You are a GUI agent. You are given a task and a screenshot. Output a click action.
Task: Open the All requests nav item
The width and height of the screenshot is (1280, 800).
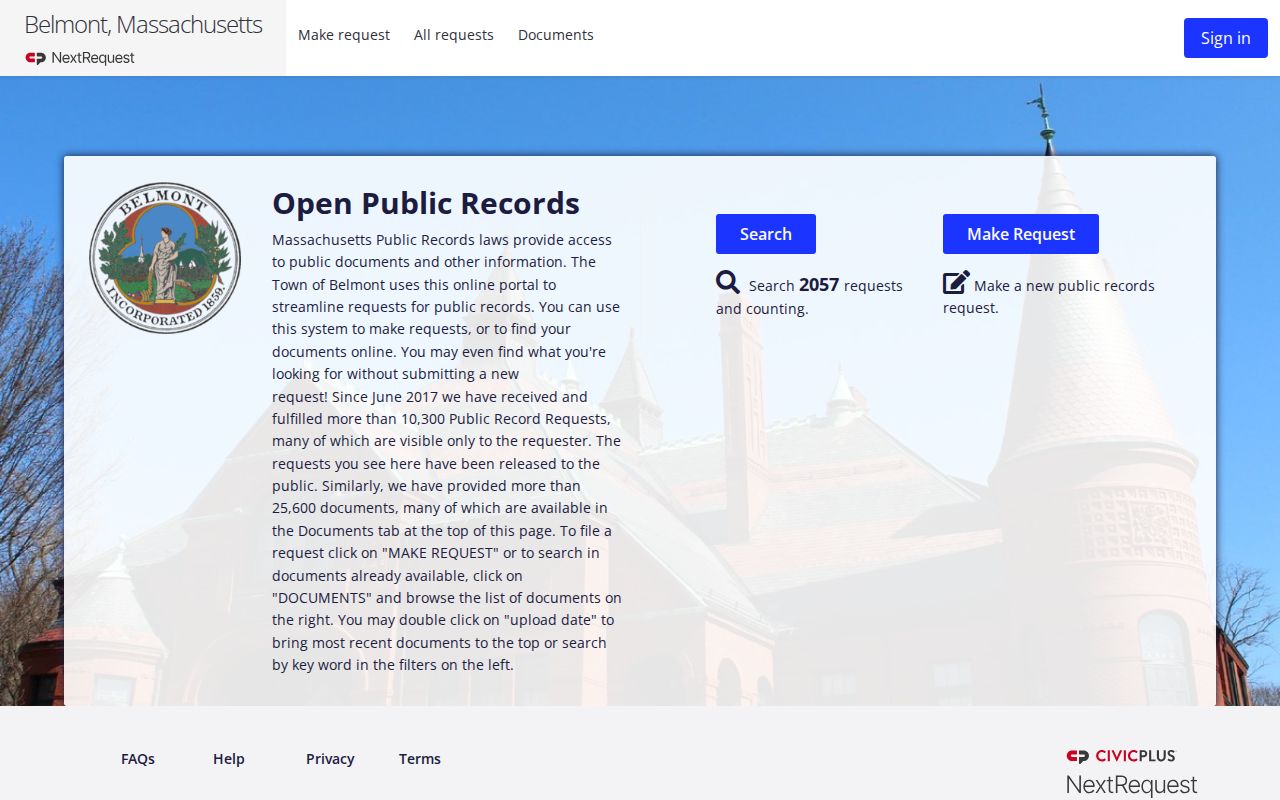pyautogui.click(x=454, y=35)
